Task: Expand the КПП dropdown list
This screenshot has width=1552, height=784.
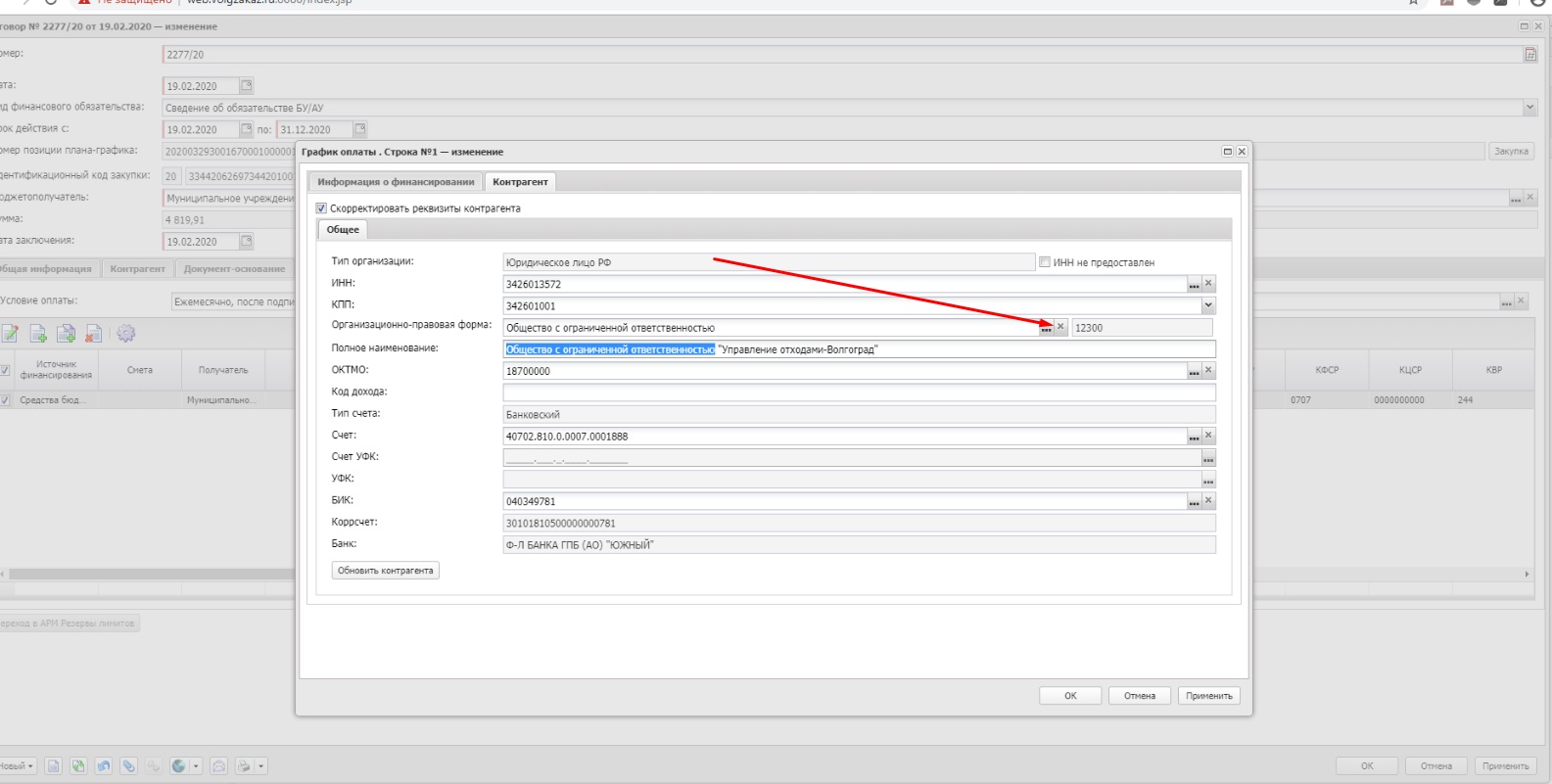Action: 1207,305
